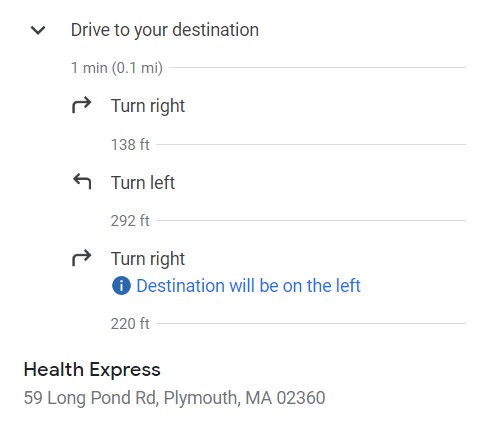Click the 1 min (0.1 mi) summary
The image size is (491, 448).
[x=117, y=68]
